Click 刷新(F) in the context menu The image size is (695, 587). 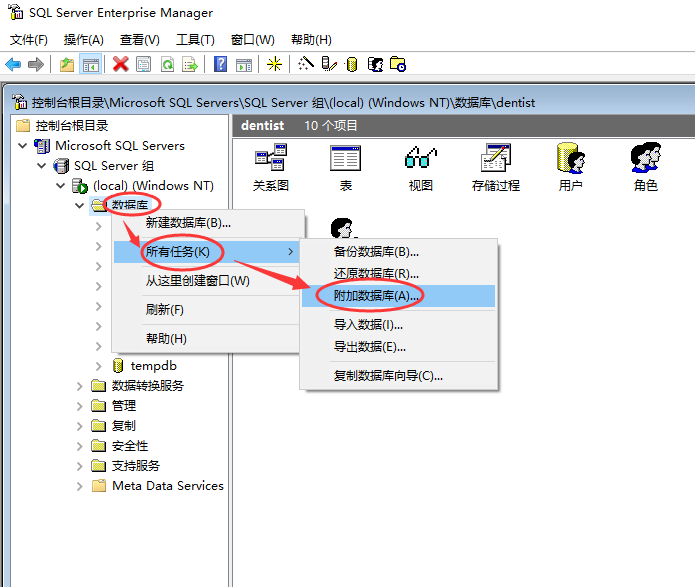tap(207, 309)
